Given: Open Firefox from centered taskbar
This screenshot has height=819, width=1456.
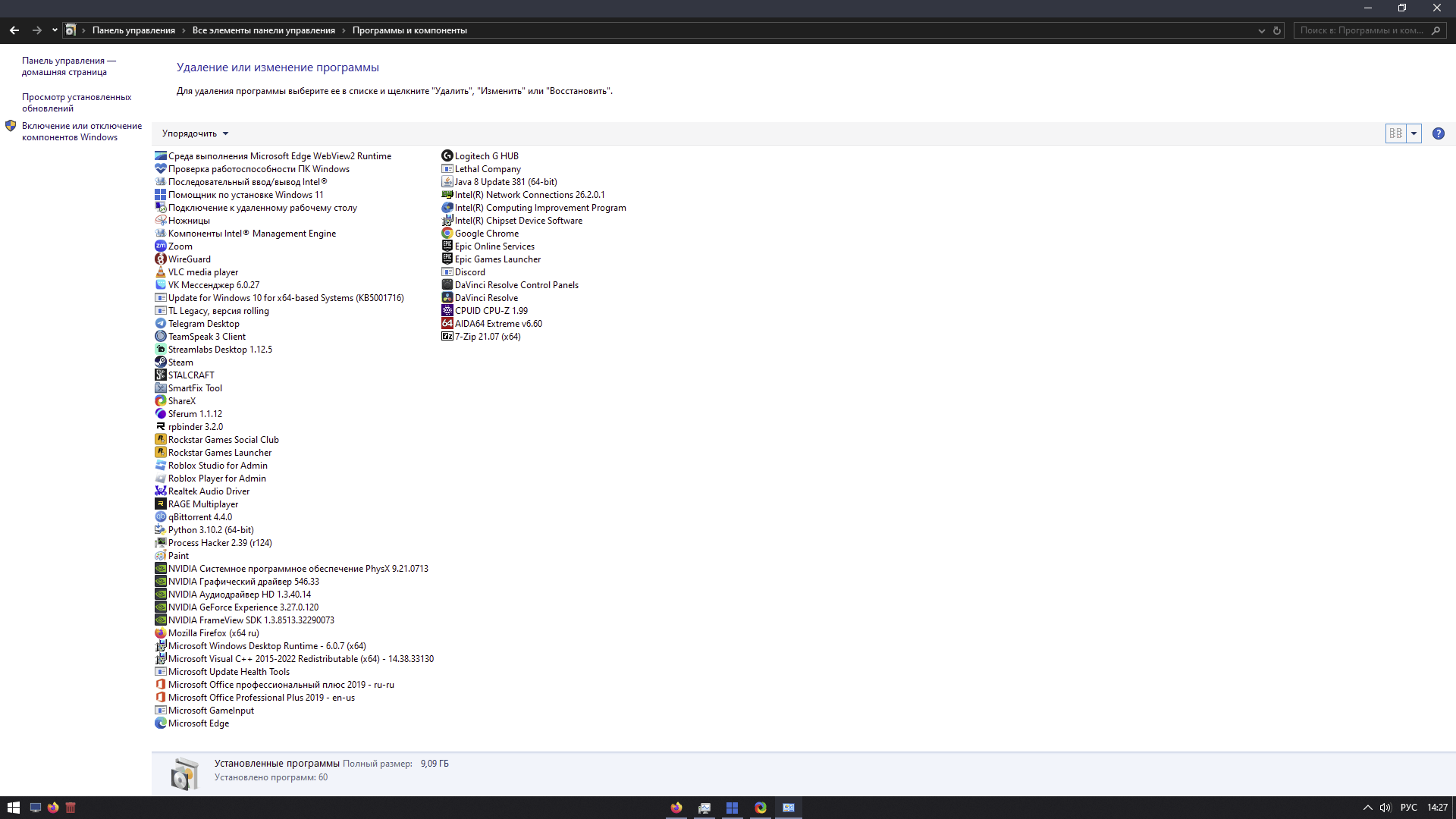Looking at the screenshot, I should tap(676, 808).
